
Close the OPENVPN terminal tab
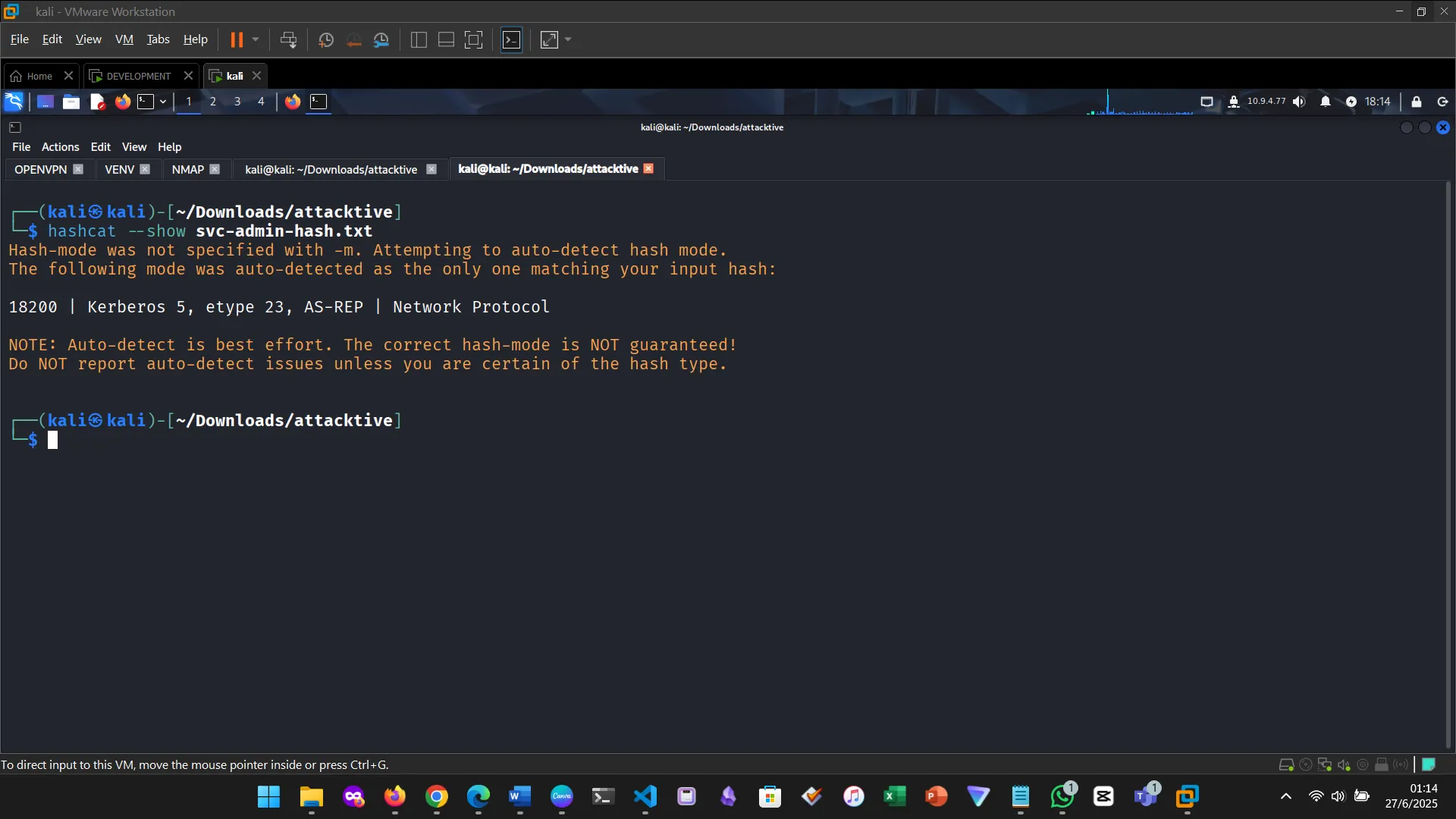(x=79, y=169)
